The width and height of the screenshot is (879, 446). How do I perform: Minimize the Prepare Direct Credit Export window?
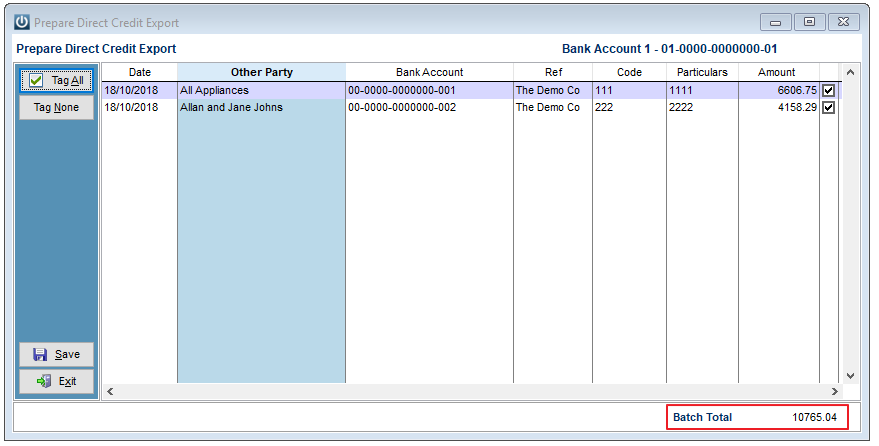(x=776, y=22)
